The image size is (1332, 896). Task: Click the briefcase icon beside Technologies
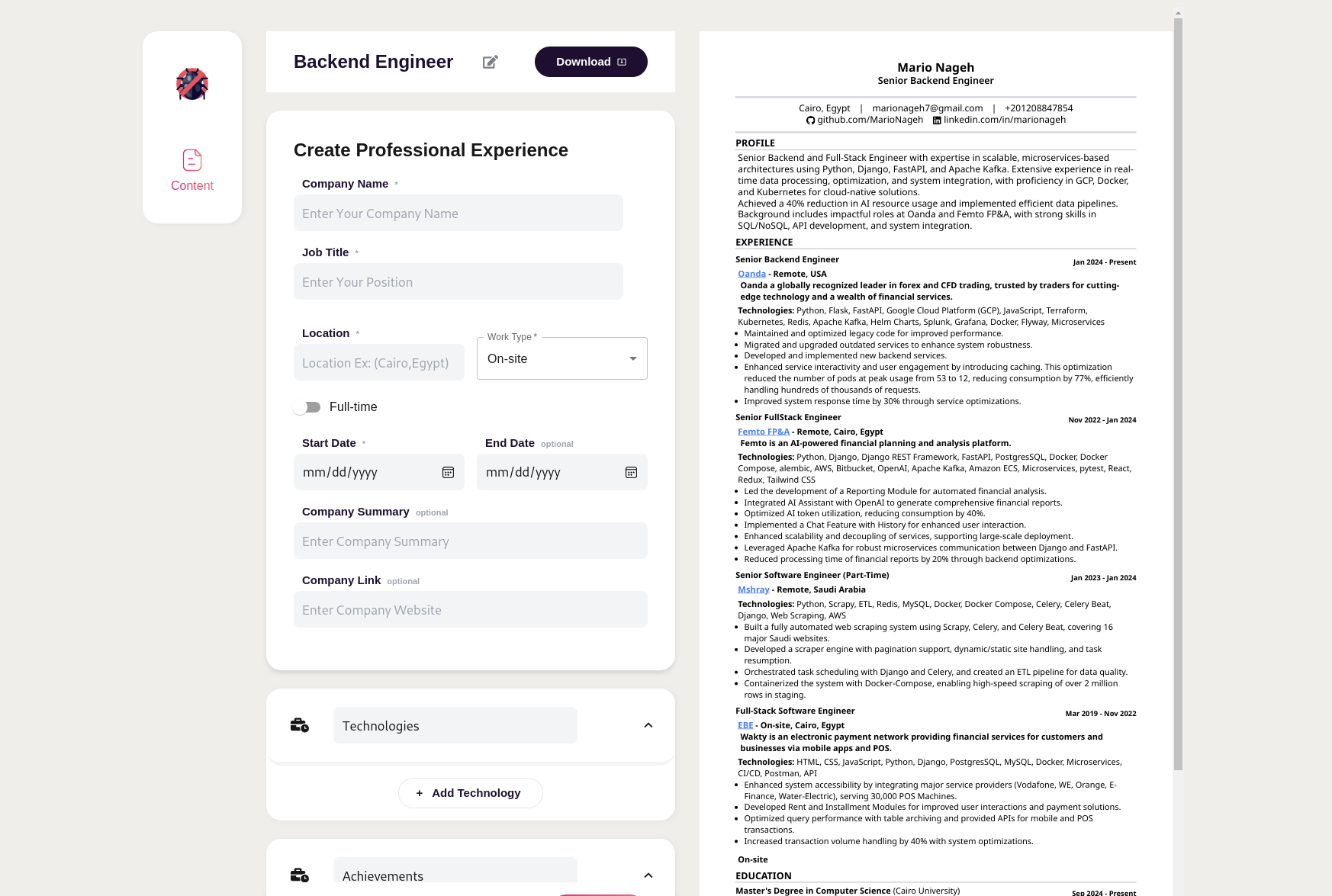300,725
